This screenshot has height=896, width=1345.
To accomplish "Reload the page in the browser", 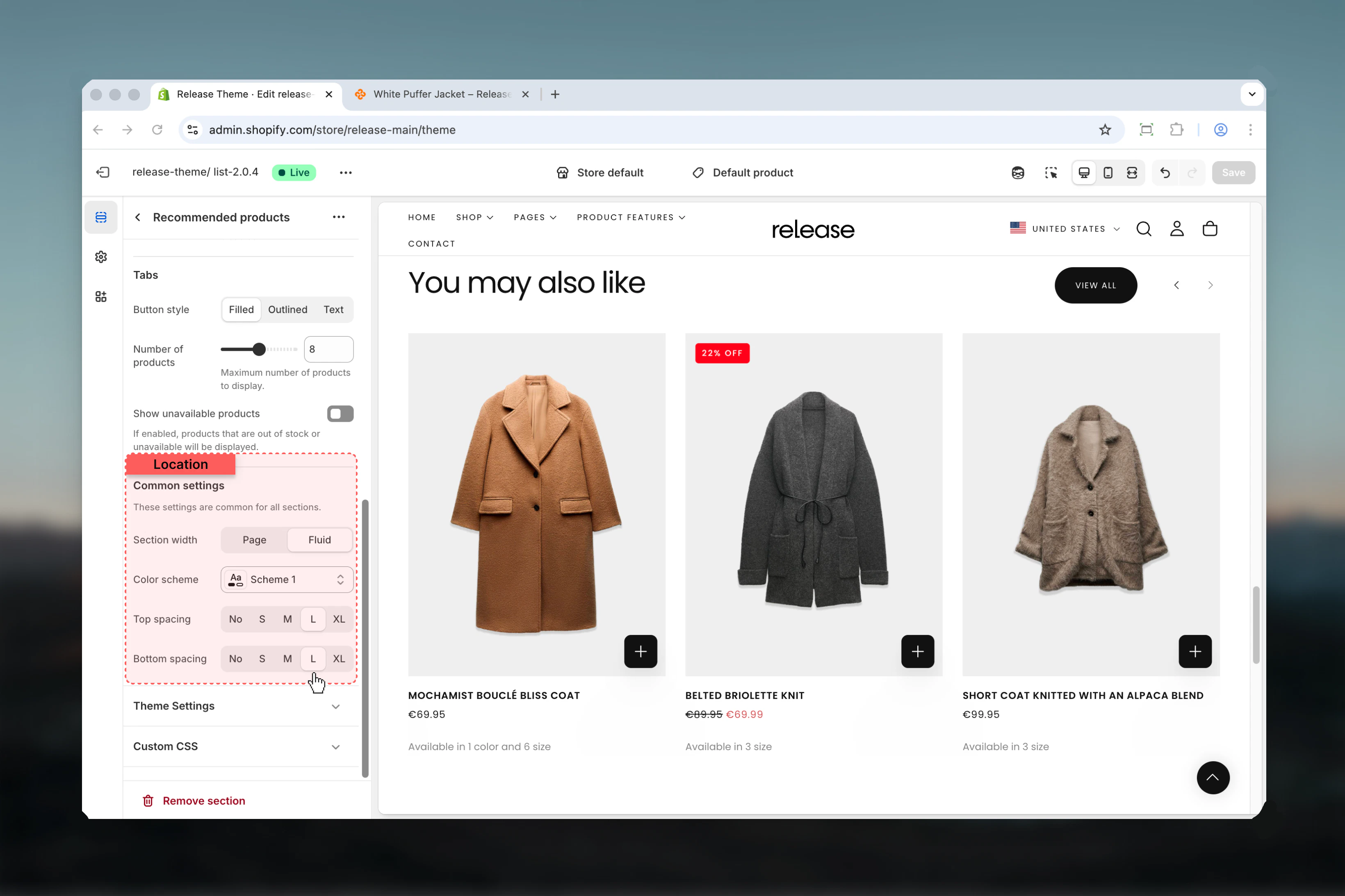I will (157, 130).
